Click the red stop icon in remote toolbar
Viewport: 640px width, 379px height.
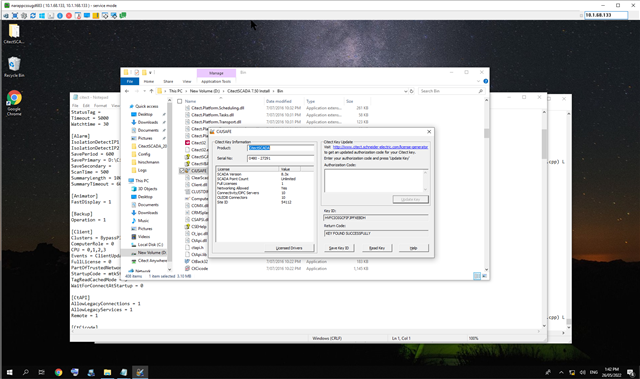point(69,16)
